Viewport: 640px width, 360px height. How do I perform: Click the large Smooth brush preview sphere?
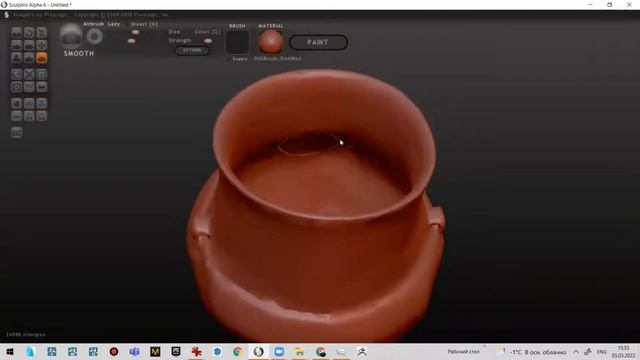pos(71,36)
